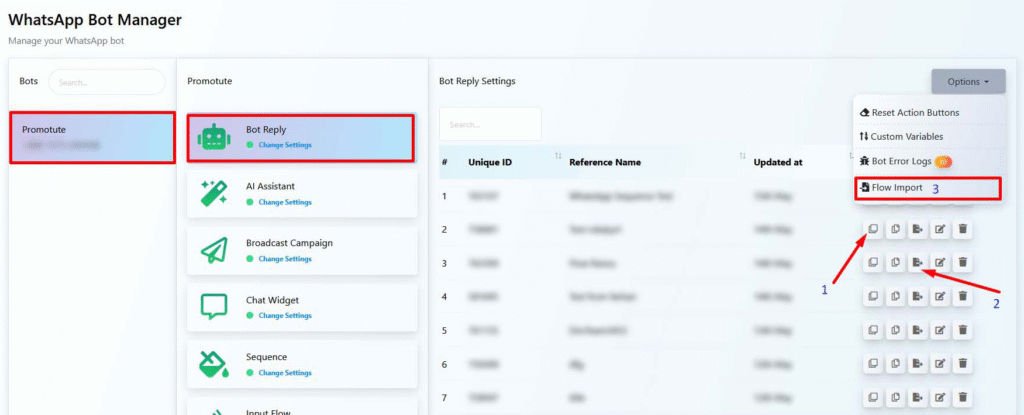Viewport: 1024px width, 415px height.
Task: Click the speech bubble Chat Widget icon
Action: coord(213,307)
